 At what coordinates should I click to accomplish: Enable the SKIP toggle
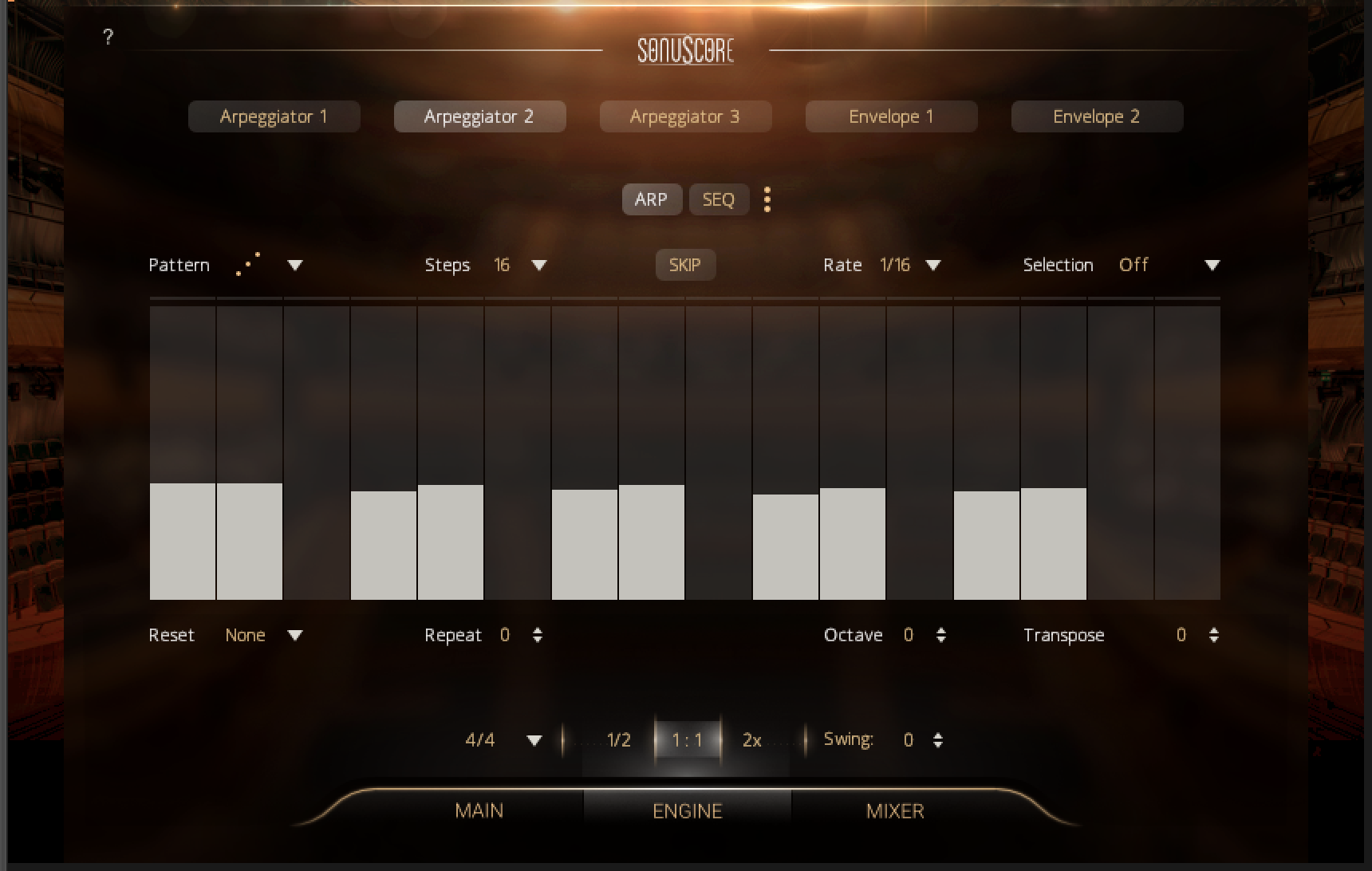click(x=685, y=265)
